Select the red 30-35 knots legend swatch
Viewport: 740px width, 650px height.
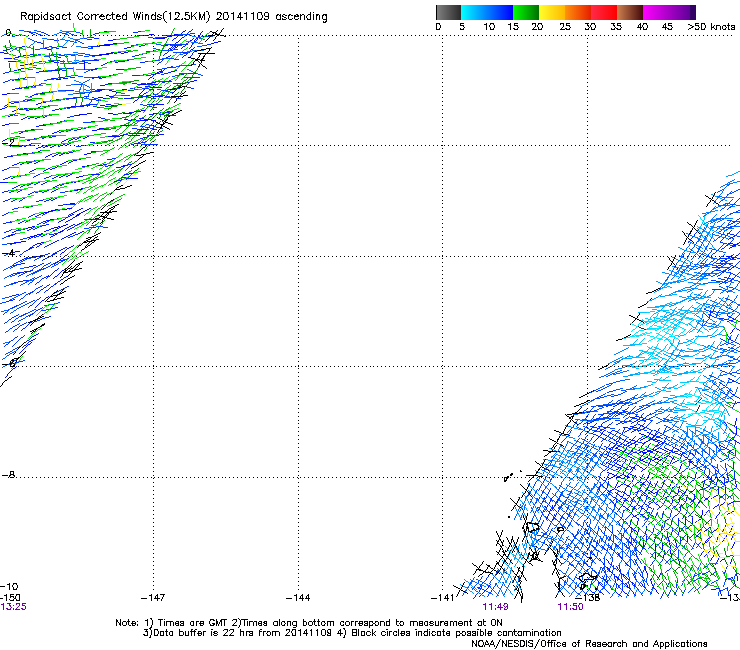point(604,12)
